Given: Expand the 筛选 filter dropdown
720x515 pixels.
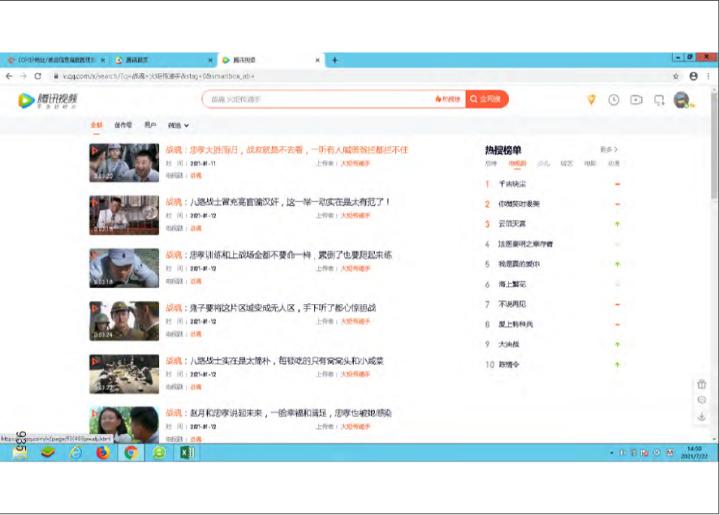Looking at the screenshot, I should tap(178, 125).
